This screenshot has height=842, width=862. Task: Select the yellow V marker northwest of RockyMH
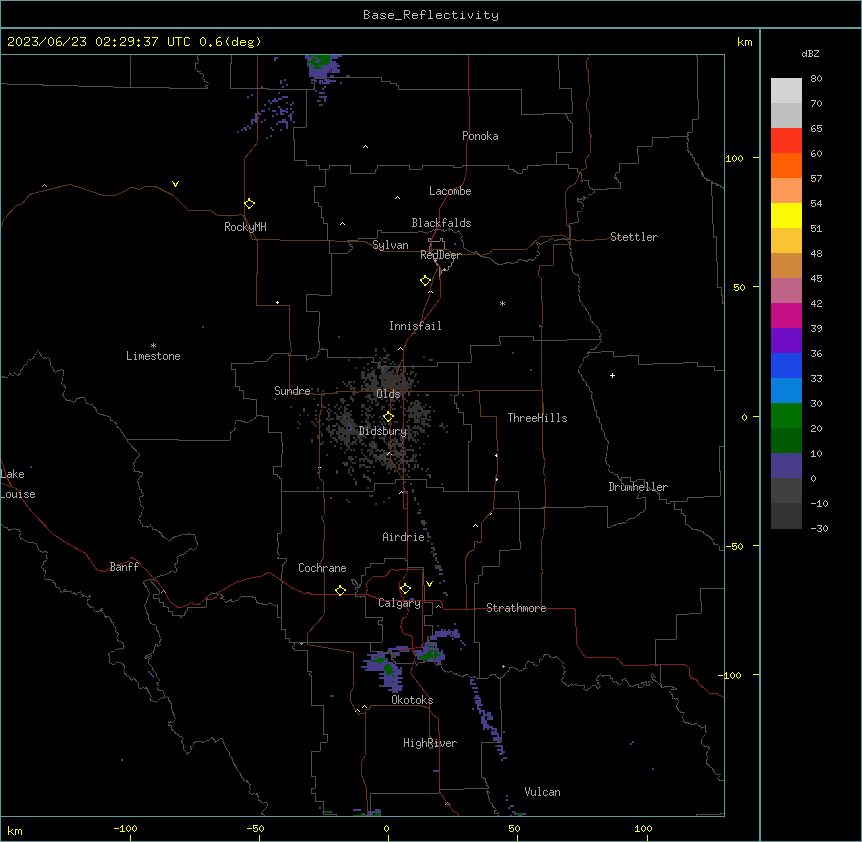pos(175,184)
